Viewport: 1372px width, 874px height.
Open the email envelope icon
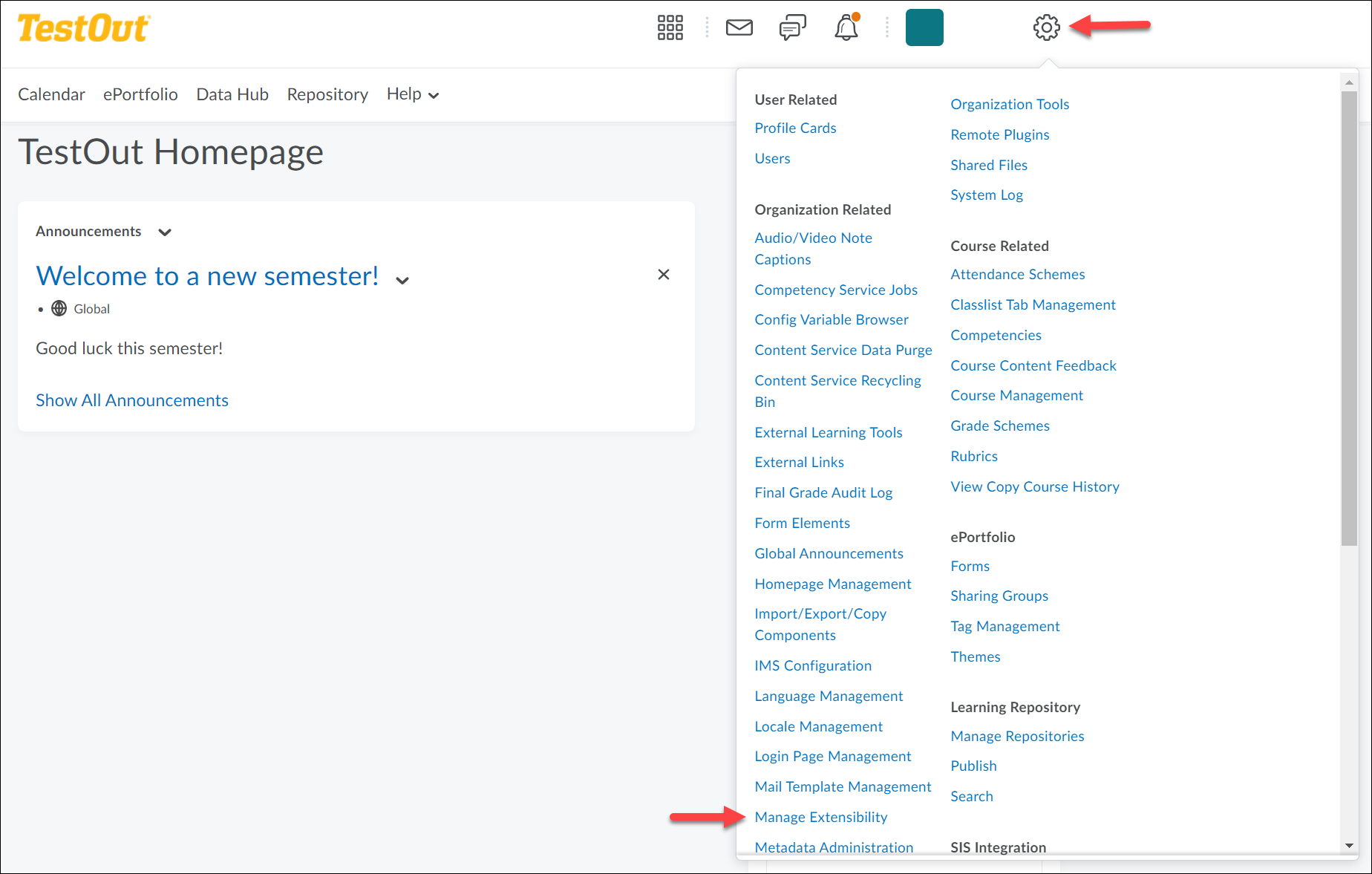click(739, 27)
